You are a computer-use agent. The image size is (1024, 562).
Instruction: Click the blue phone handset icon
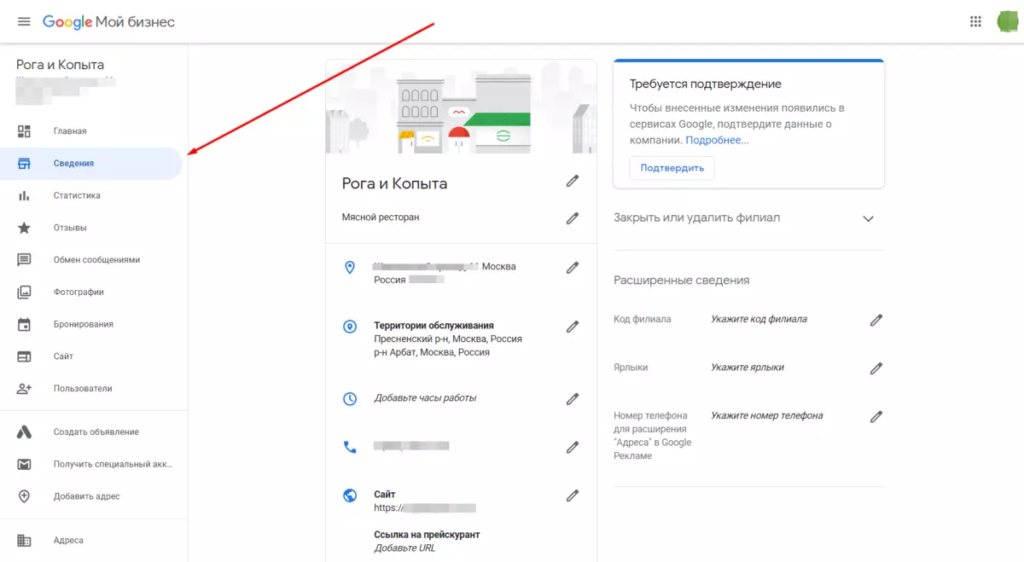click(x=350, y=447)
